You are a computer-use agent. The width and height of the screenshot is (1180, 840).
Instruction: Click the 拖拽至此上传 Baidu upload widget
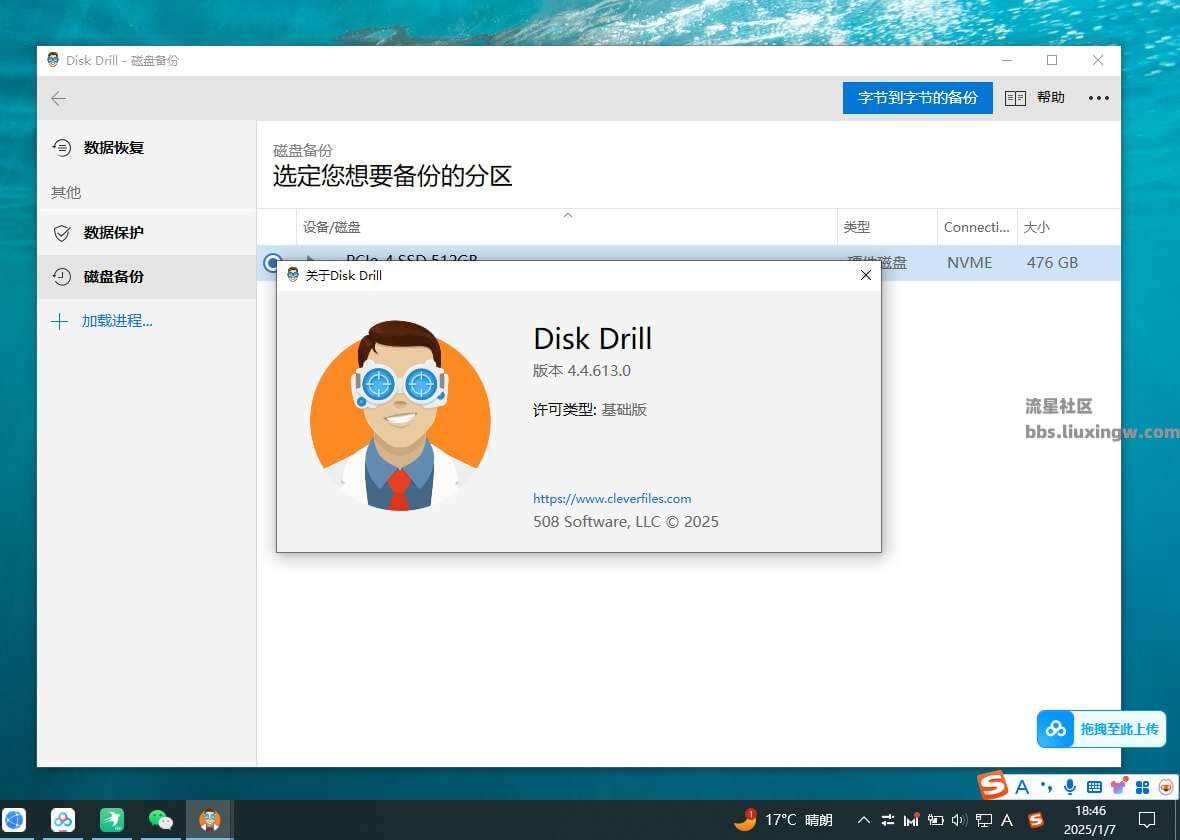pos(1101,729)
